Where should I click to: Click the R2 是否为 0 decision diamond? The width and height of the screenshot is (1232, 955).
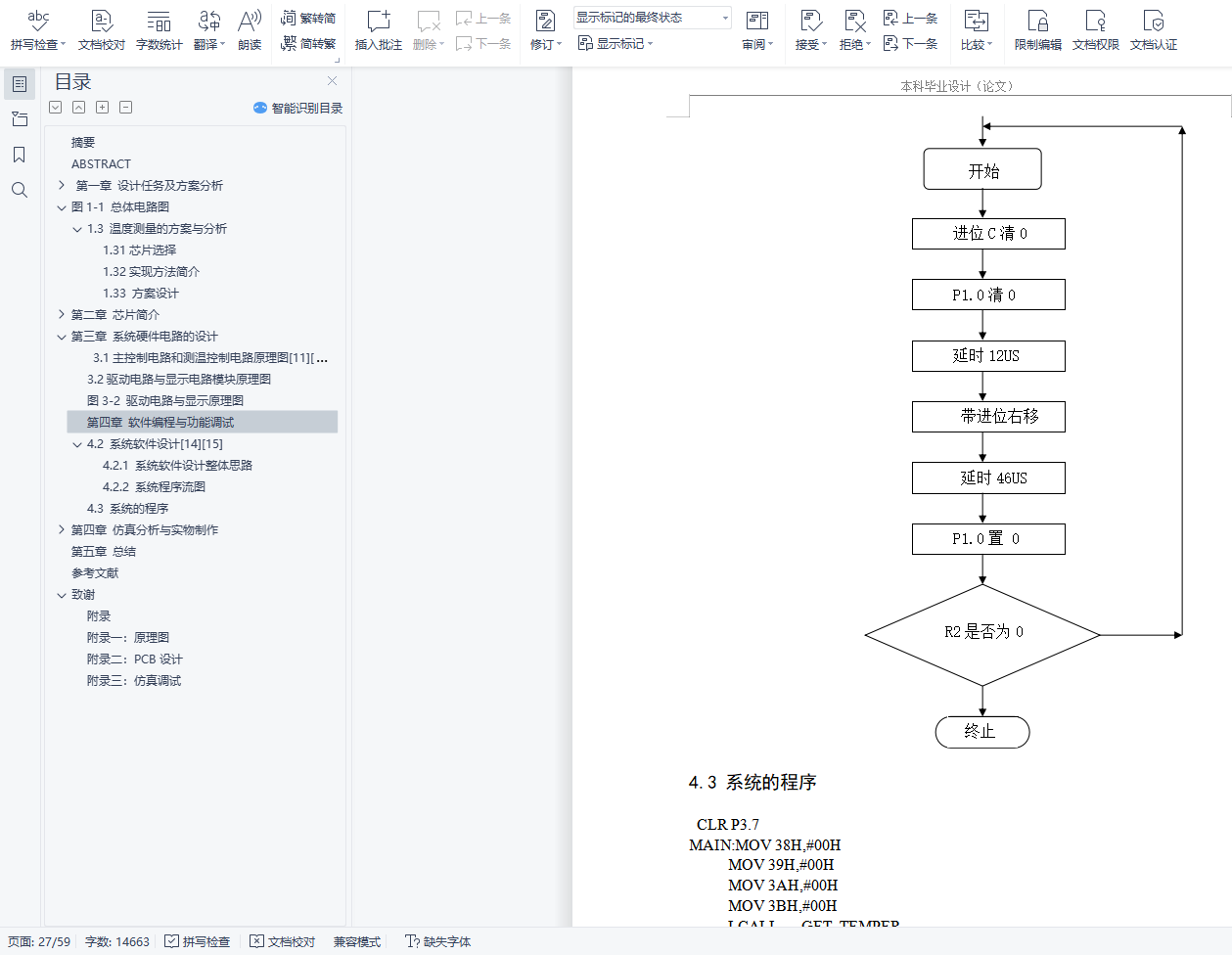click(x=983, y=634)
